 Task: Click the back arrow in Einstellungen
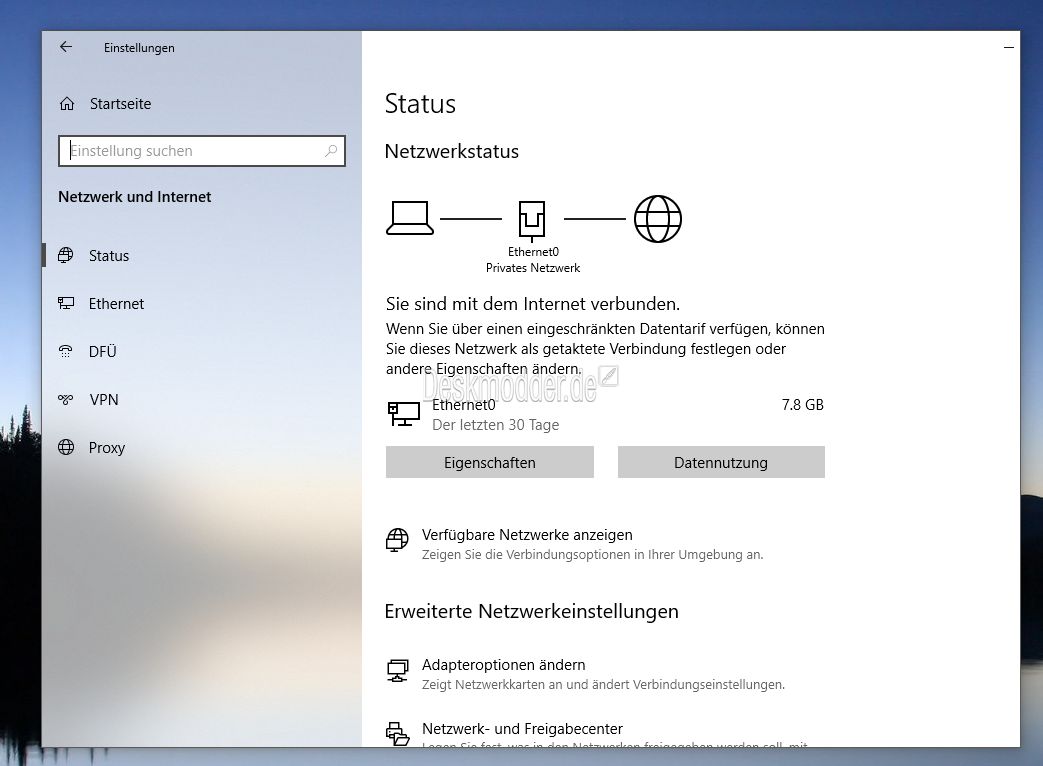tap(66, 47)
